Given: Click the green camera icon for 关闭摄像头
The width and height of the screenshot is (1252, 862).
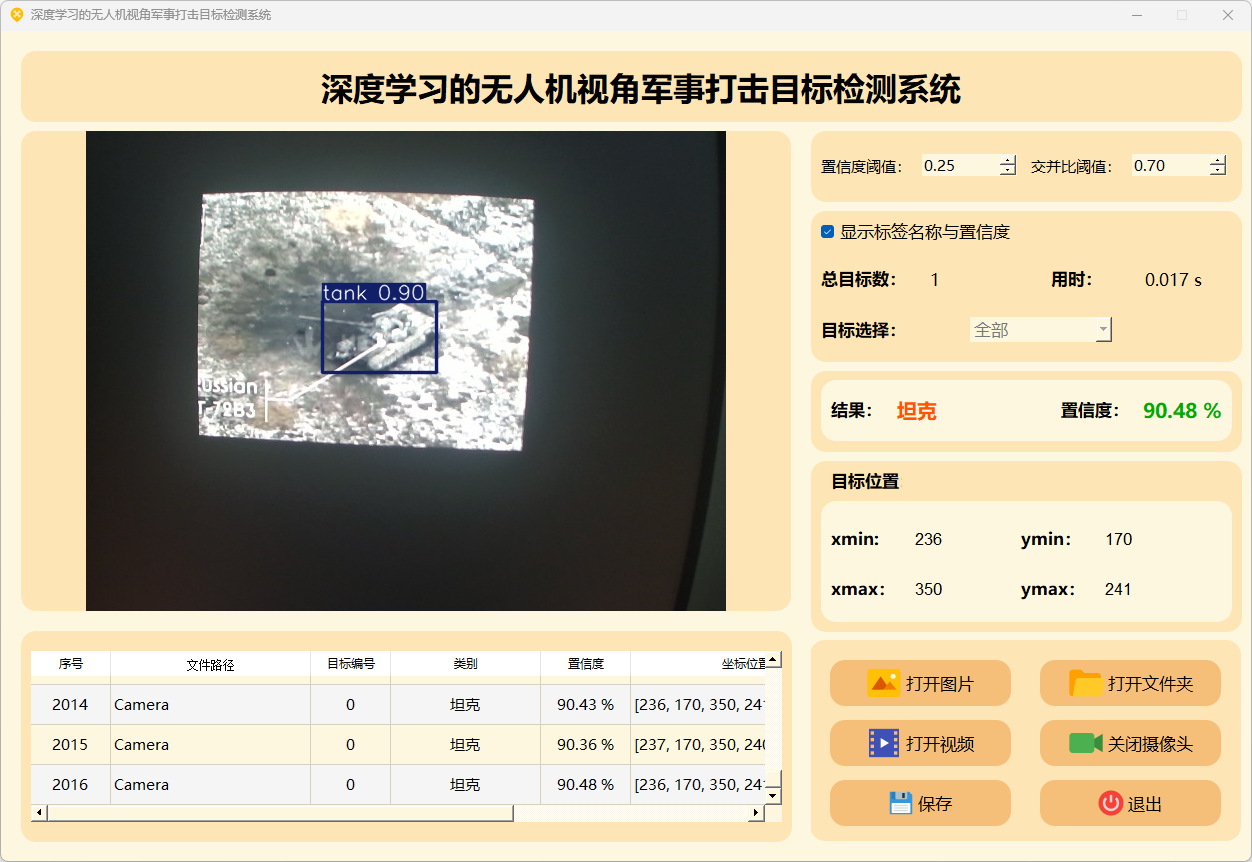Looking at the screenshot, I should pyautogui.click(x=1085, y=743).
